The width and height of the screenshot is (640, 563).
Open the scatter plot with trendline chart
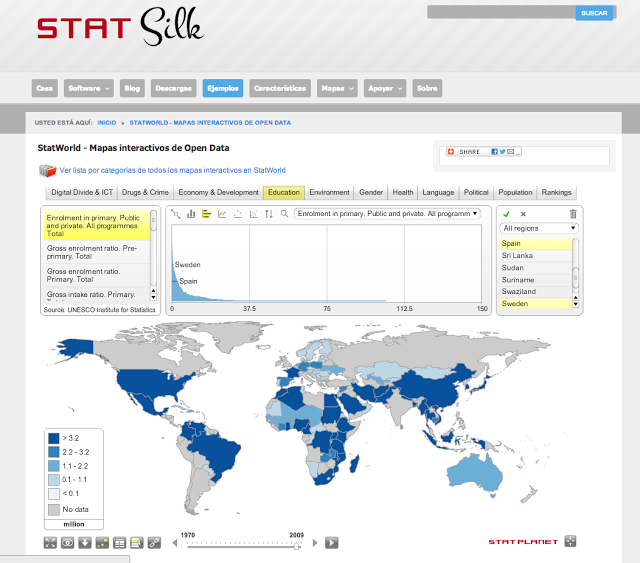[x=253, y=214]
